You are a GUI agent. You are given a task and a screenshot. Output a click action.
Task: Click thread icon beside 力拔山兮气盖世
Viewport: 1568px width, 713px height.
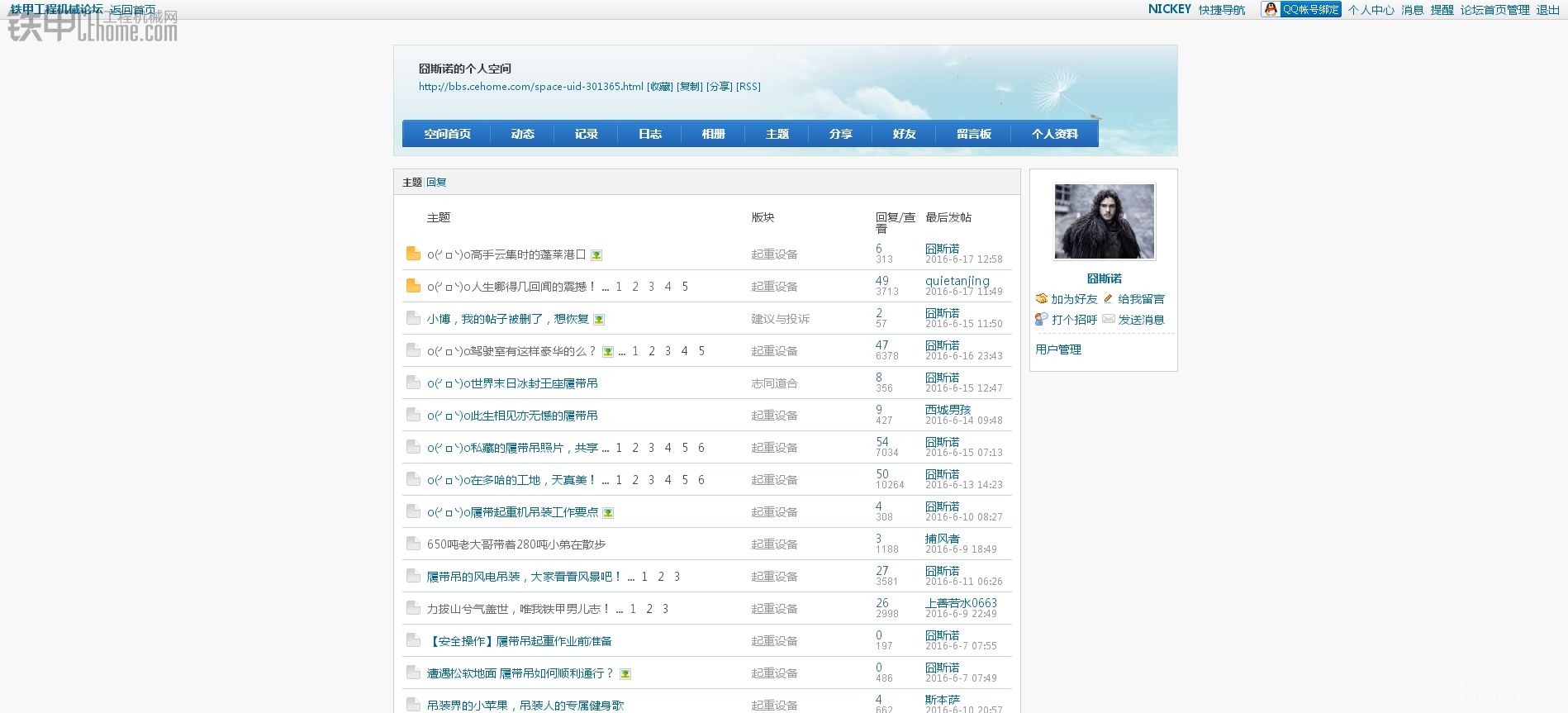pyautogui.click(x=413, y=608)
